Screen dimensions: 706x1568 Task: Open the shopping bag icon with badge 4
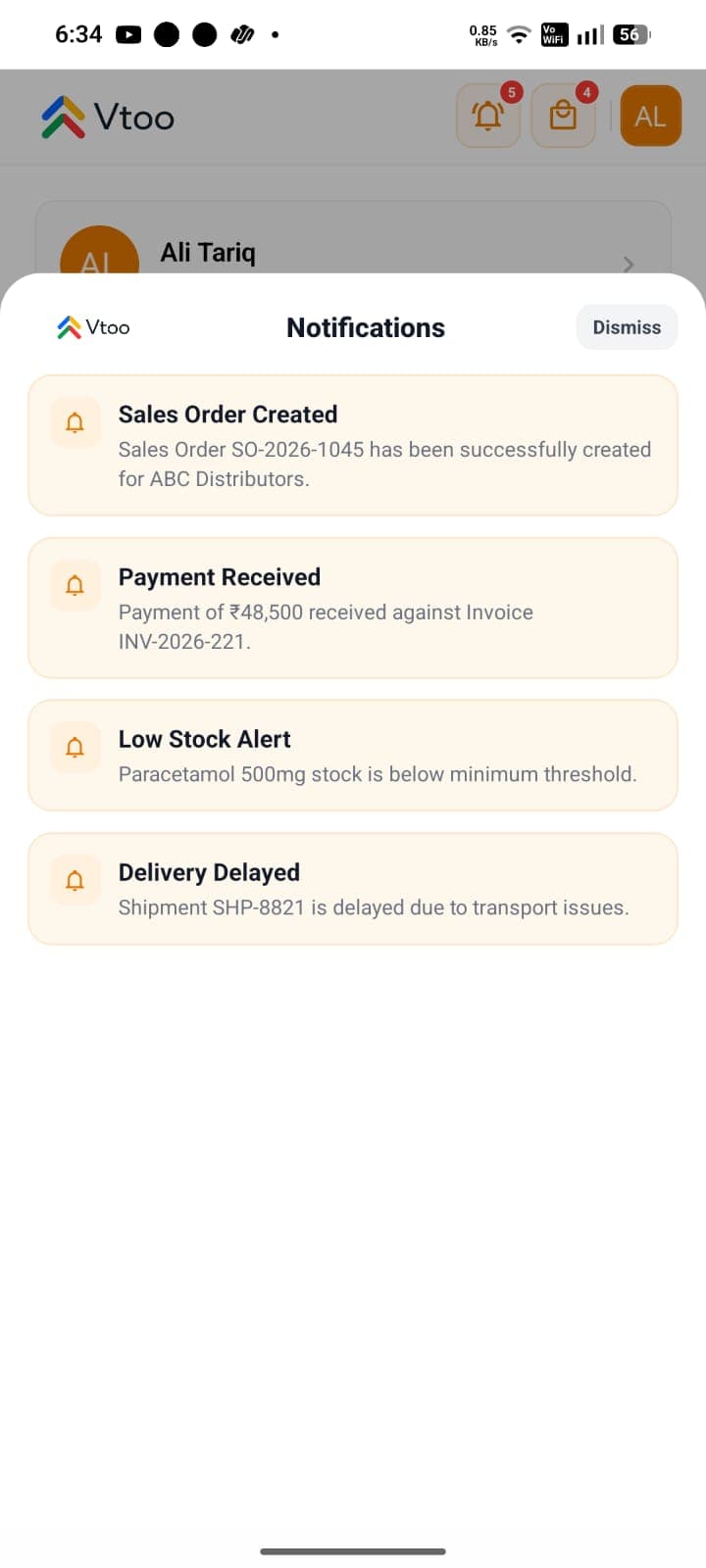point(563,116)
